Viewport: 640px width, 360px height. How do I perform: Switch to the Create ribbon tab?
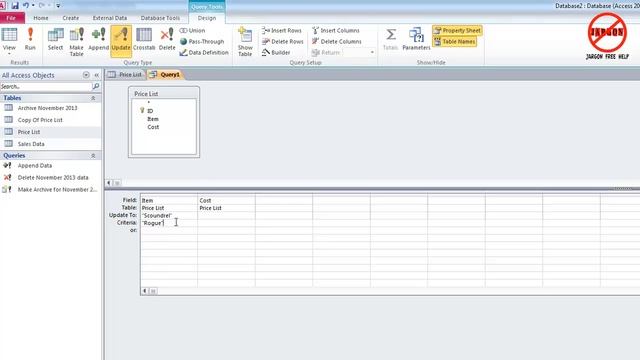(71, 18)
